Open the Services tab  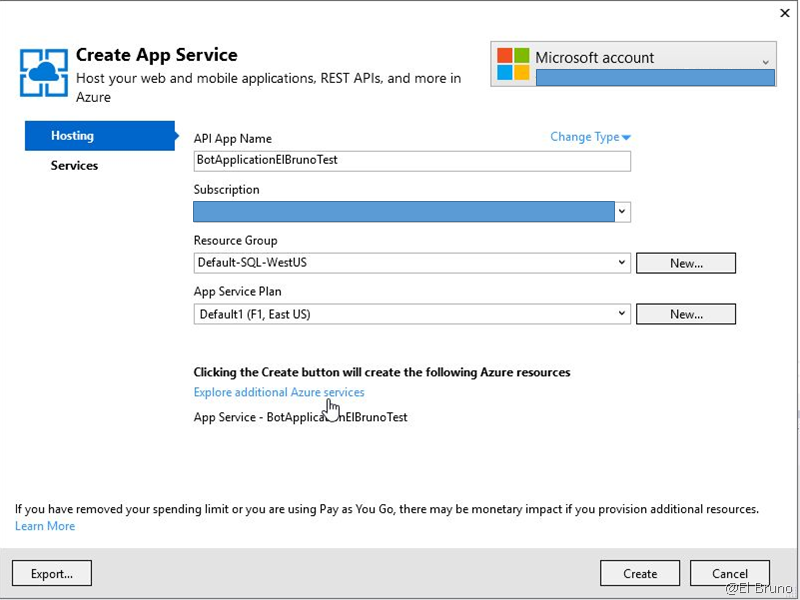tap(75, 166)
